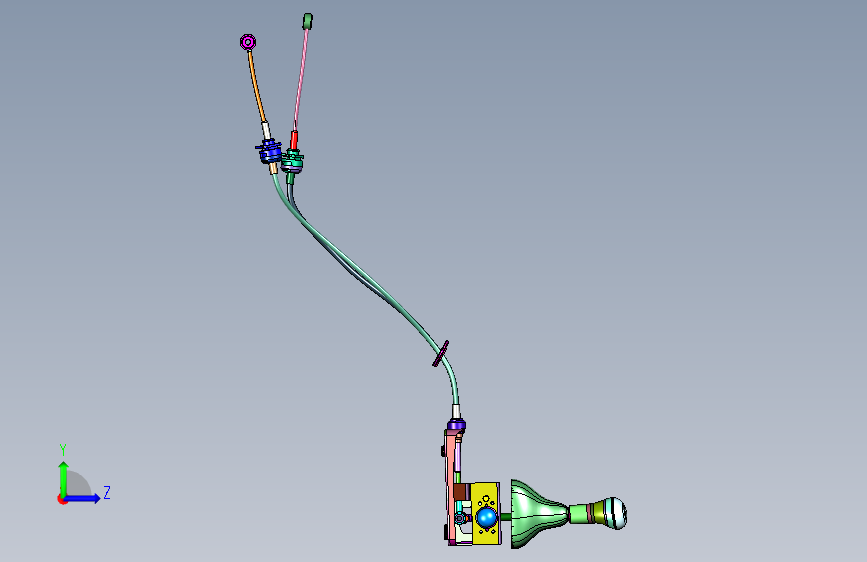Select the pink shifter bracket
Viewport: 867px width, 562px height.
(x=451, y=487)
